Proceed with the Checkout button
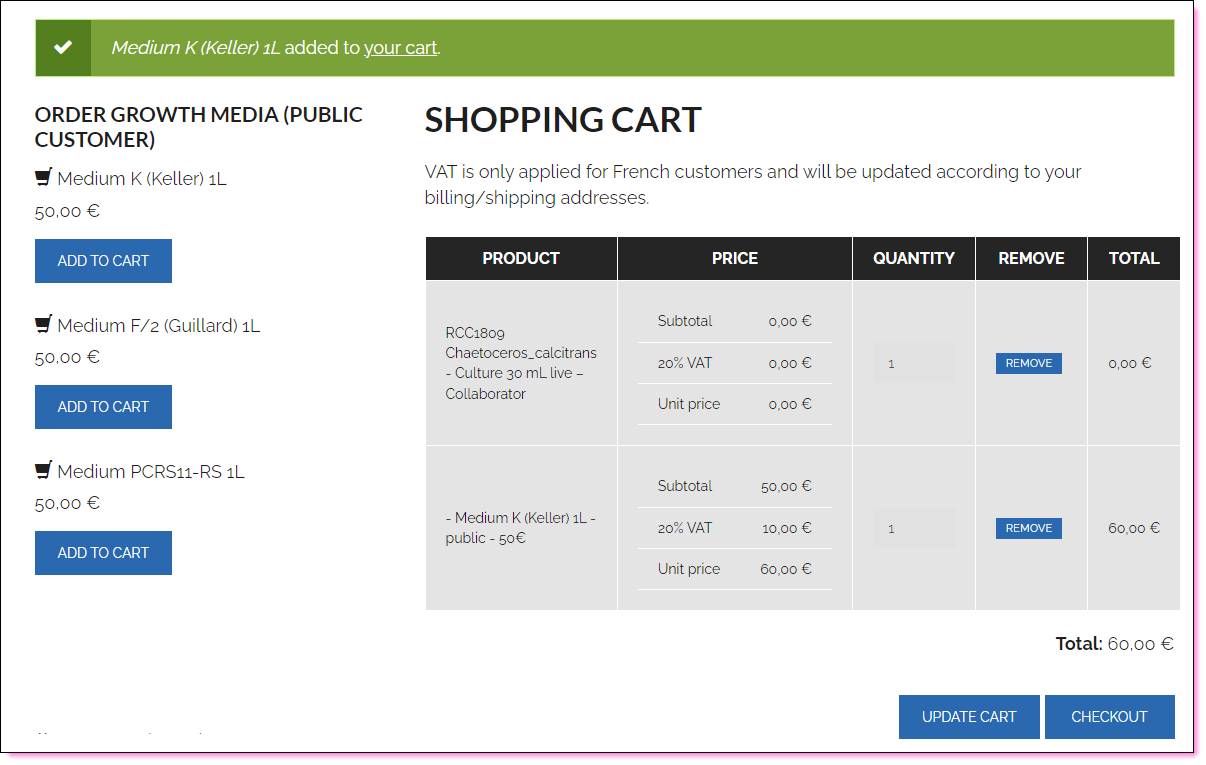The image size is (1206, 765). pyautogui.click(x=1109, y=717)
